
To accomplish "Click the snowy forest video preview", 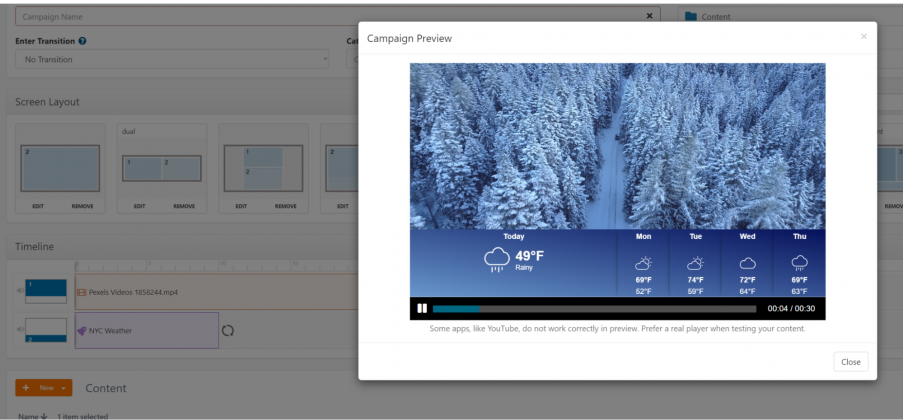I will point(617,146).
